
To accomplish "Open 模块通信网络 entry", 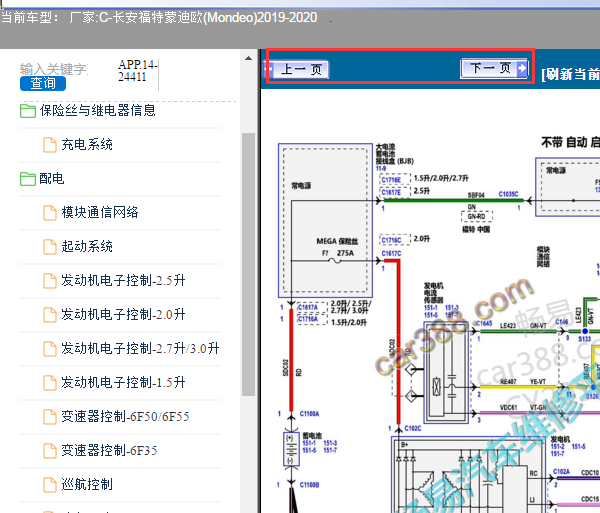I will (100, 212).
